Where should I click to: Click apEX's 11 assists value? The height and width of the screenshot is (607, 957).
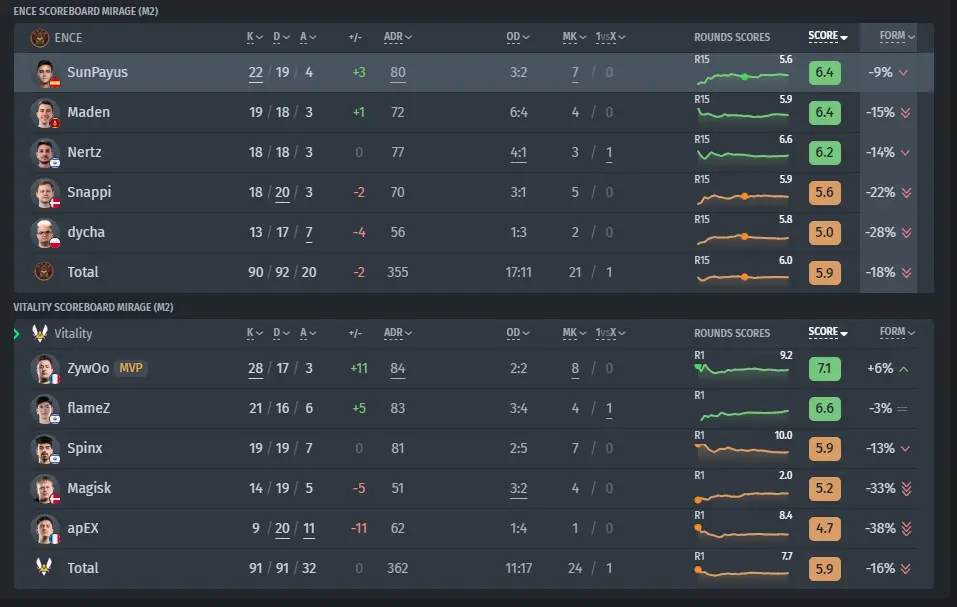click(x=309, y=528)
